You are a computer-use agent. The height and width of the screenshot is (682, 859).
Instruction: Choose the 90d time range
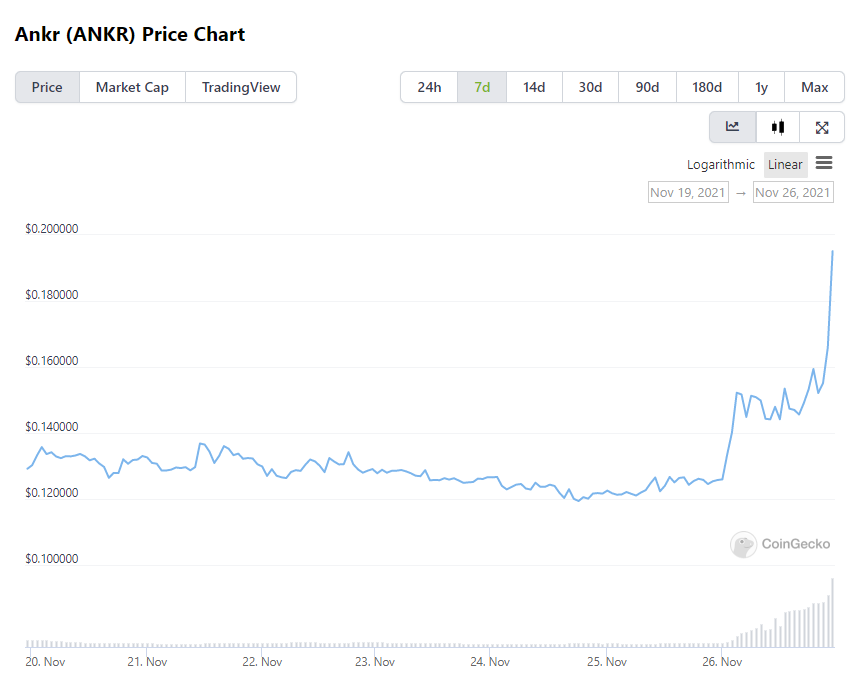pyautogui.click(x=647, y=87)
